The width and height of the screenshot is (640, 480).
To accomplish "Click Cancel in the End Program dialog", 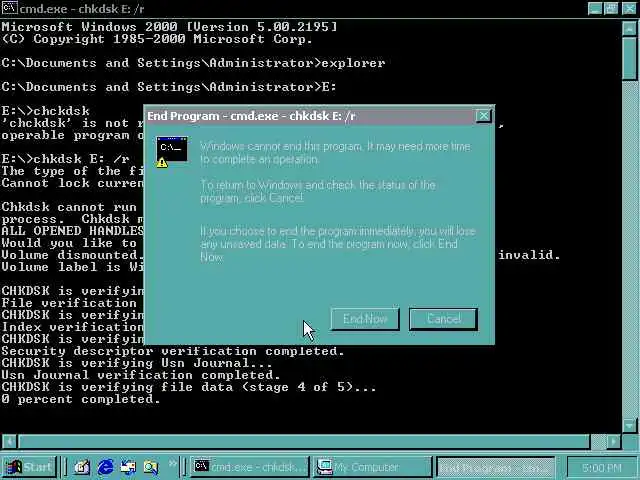I will (x=443, y=318).
